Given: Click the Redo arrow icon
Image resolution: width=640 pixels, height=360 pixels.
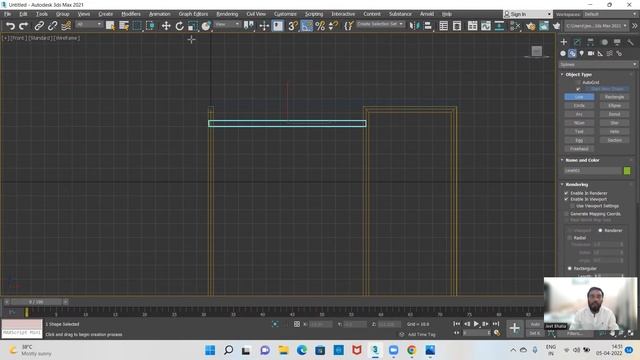Looking at the screenshot, I should click(x=24, y=26).
